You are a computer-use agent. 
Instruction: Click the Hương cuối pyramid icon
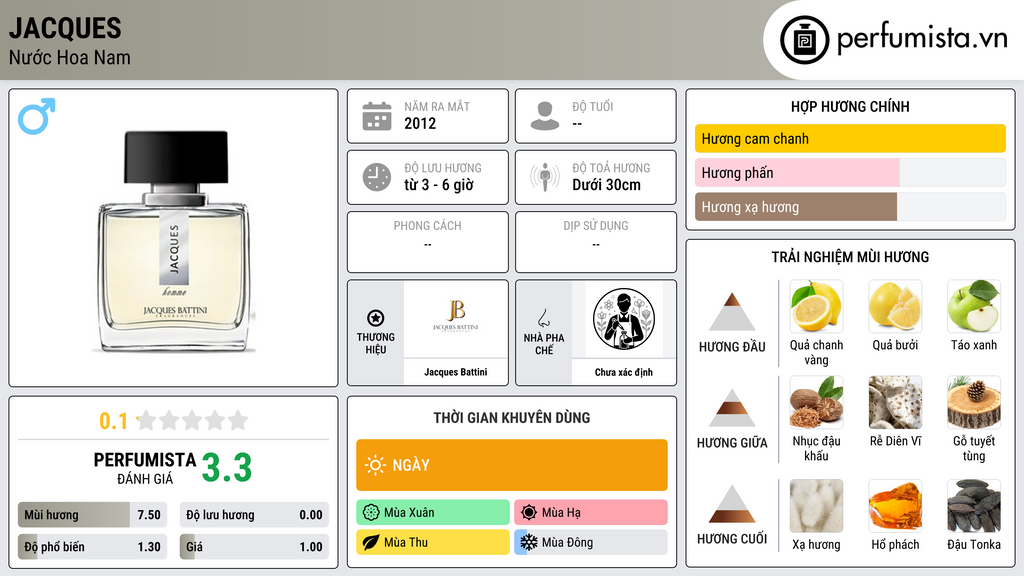tap(732, 504)
